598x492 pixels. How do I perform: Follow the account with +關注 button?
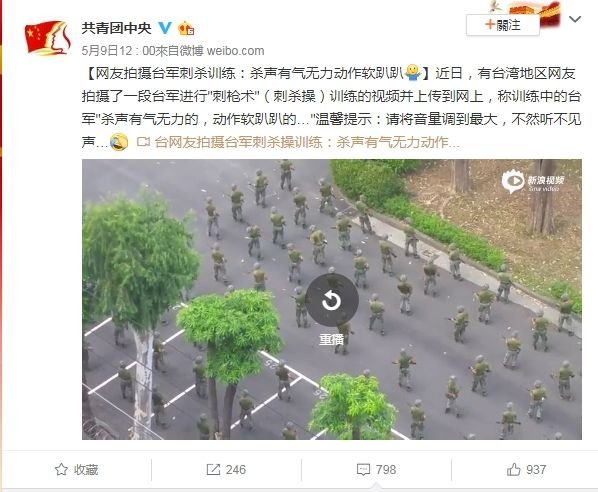pyautogui.click(x=503, y=25)
